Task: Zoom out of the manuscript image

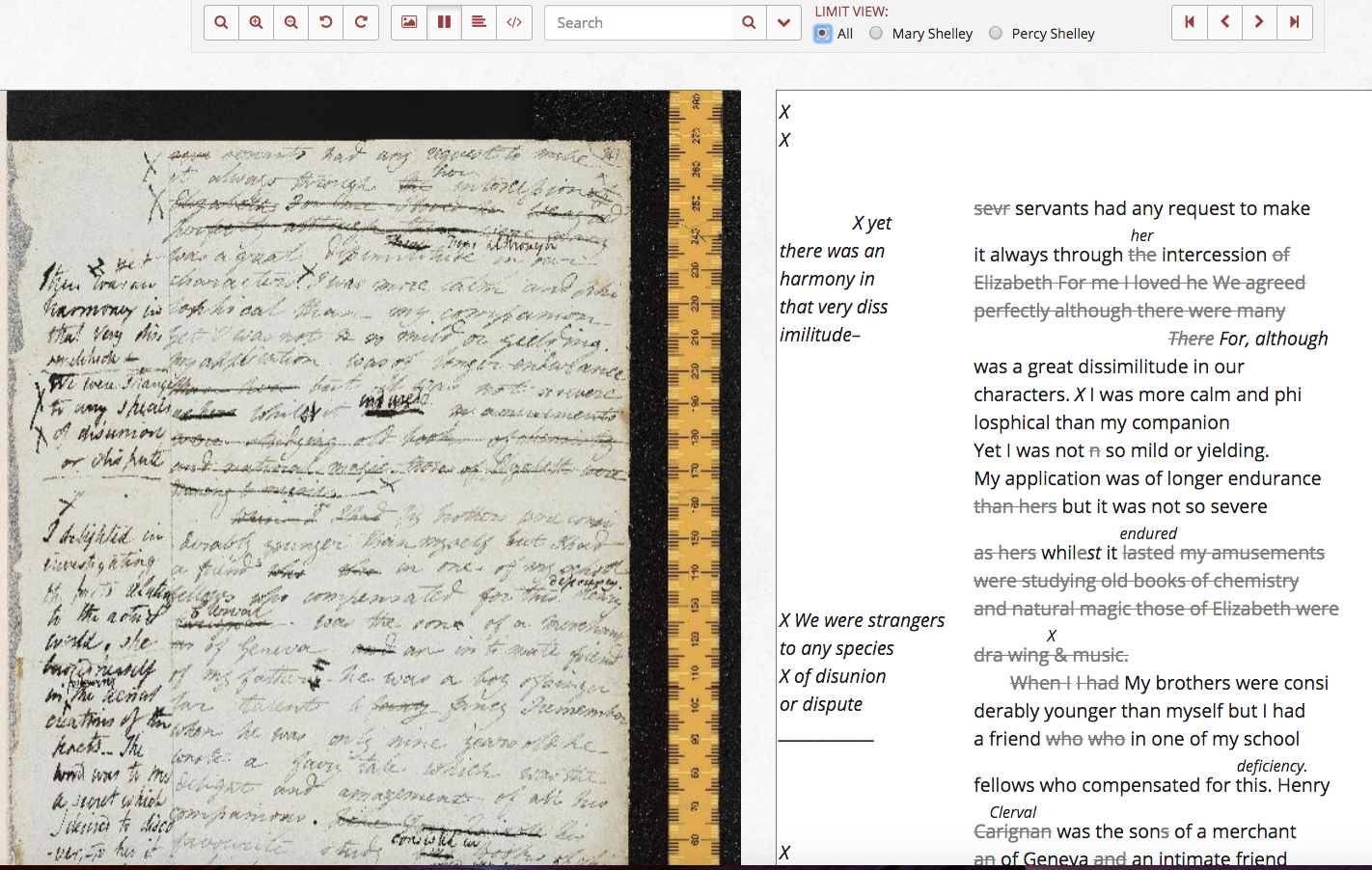Action: click(290, 22)
